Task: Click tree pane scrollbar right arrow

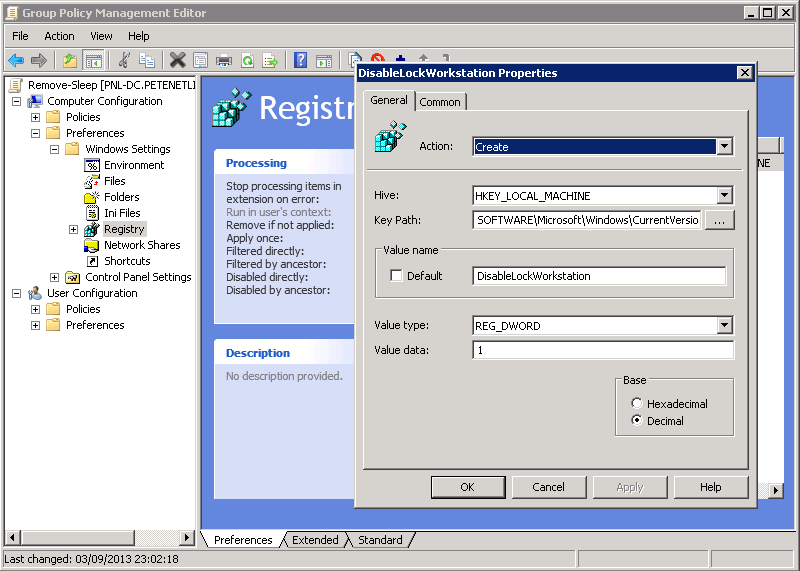Action: click(x=187, y=537)
